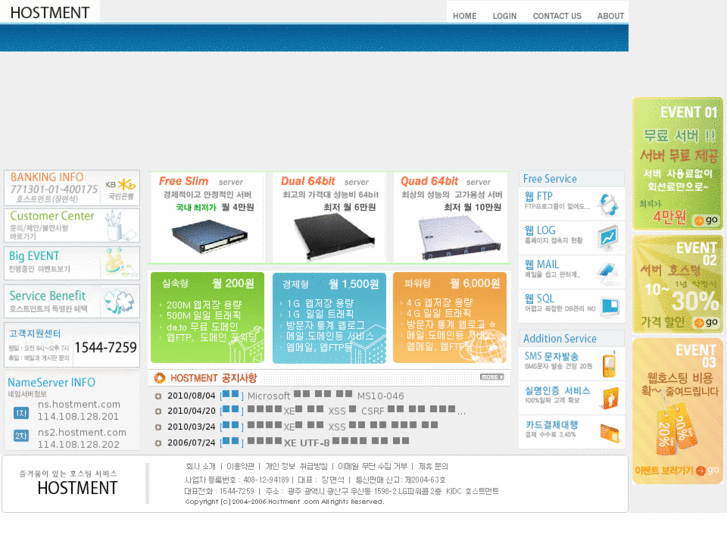Click the 웹 FTP sync arrows icon

pos(608,204)
